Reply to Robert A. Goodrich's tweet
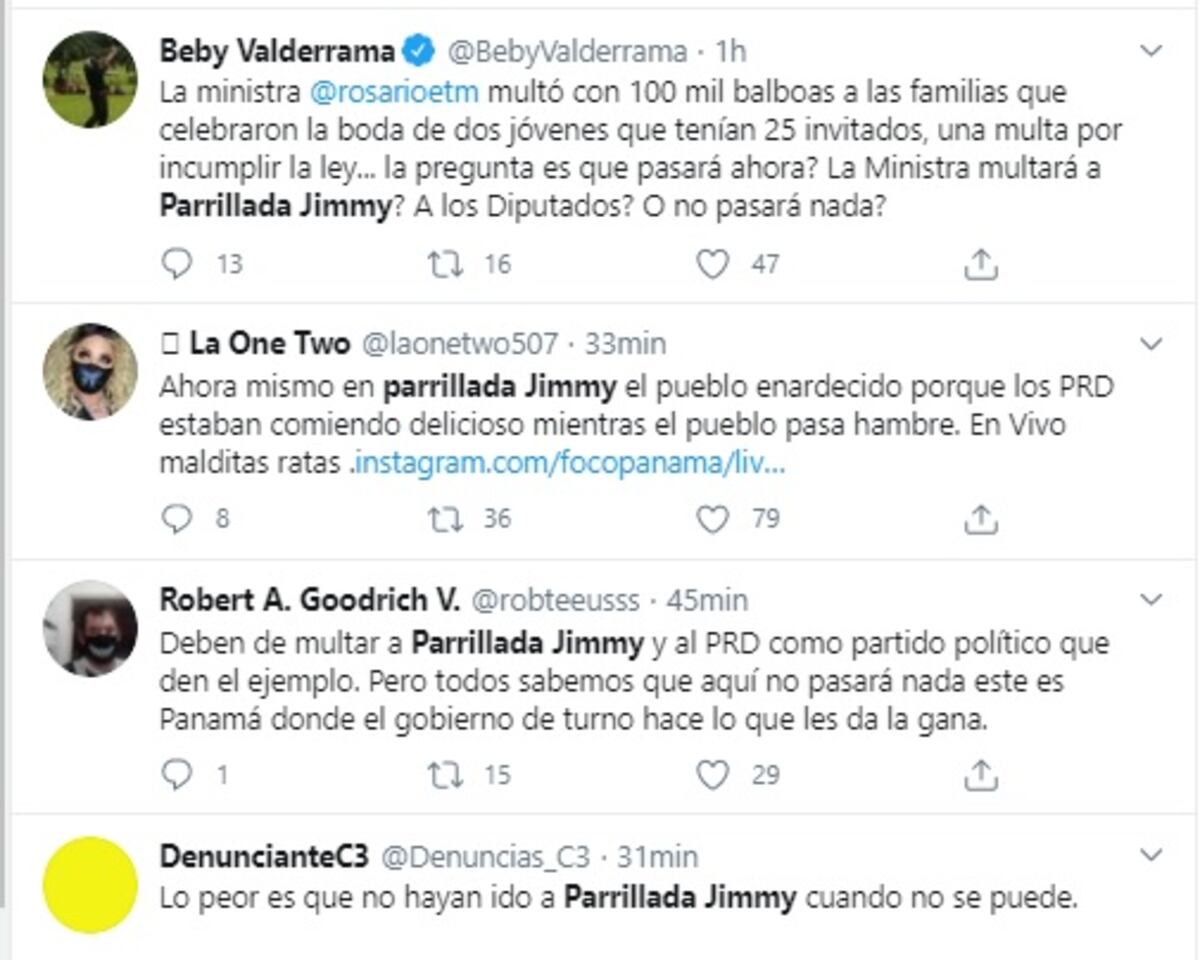Screen dimensions: 1200x960 (176, 772)
